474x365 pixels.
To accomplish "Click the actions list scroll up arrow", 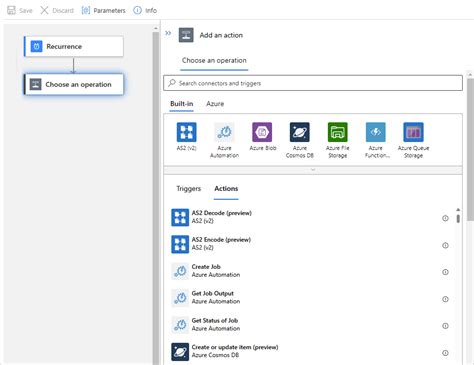I will point(458,210).
